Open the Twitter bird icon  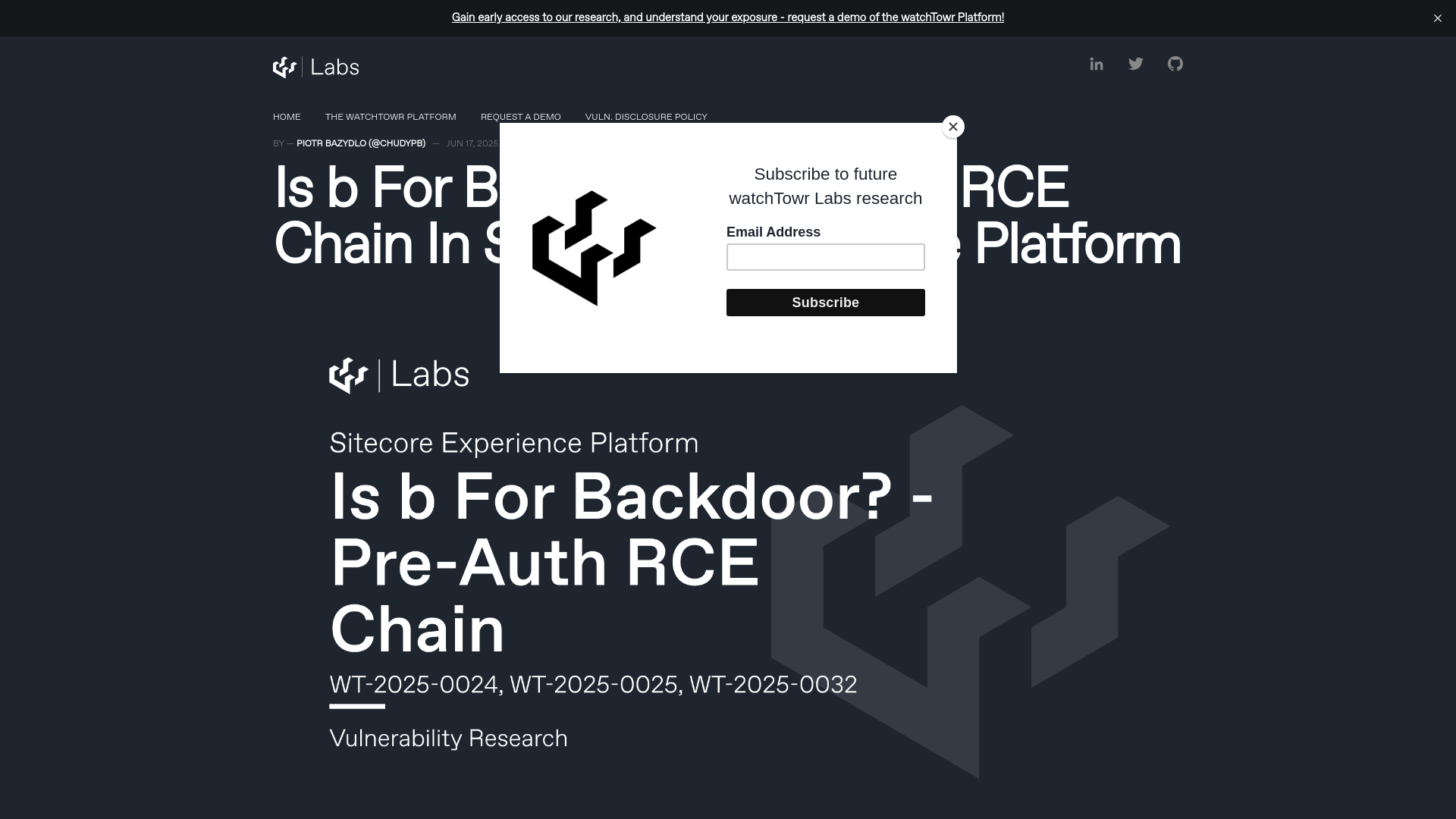coord(1136,64)
